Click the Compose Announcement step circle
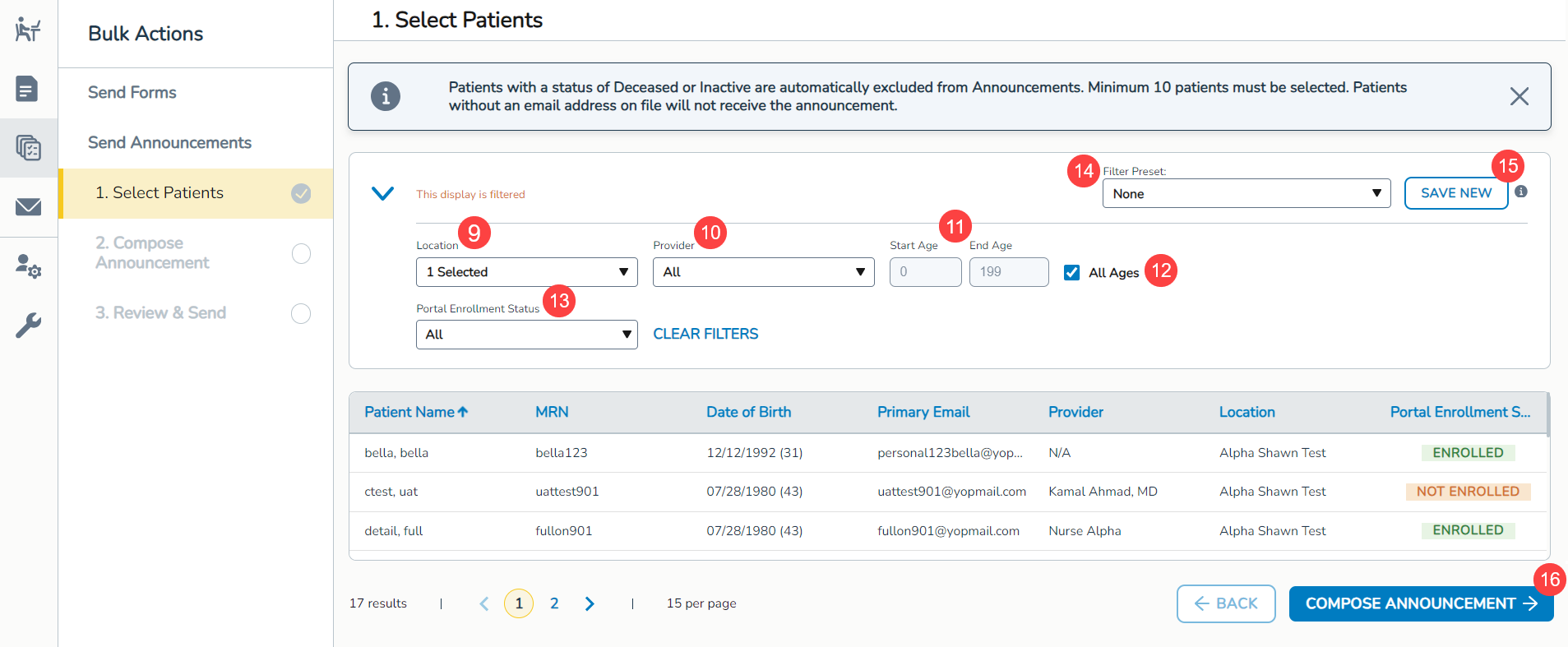 301,253
